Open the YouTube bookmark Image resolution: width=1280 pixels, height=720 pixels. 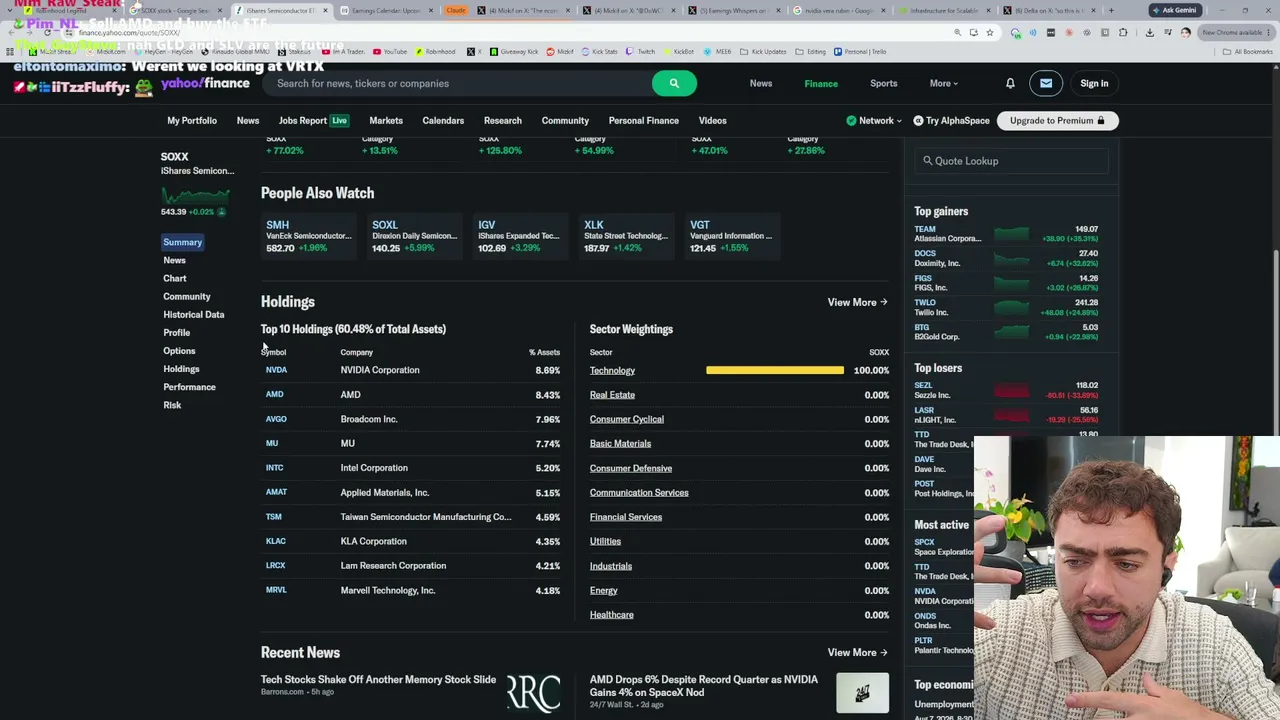pyautogui.click(x=391, y=51)
